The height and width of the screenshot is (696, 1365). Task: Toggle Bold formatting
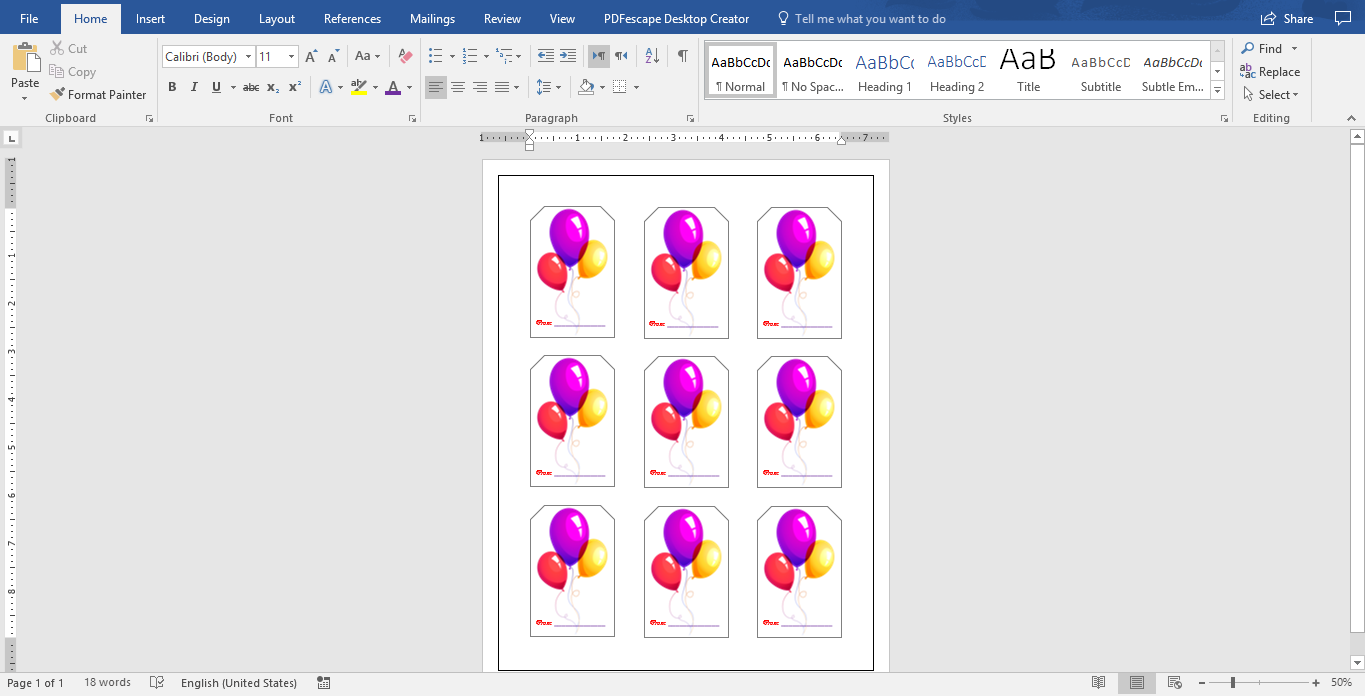172,87
